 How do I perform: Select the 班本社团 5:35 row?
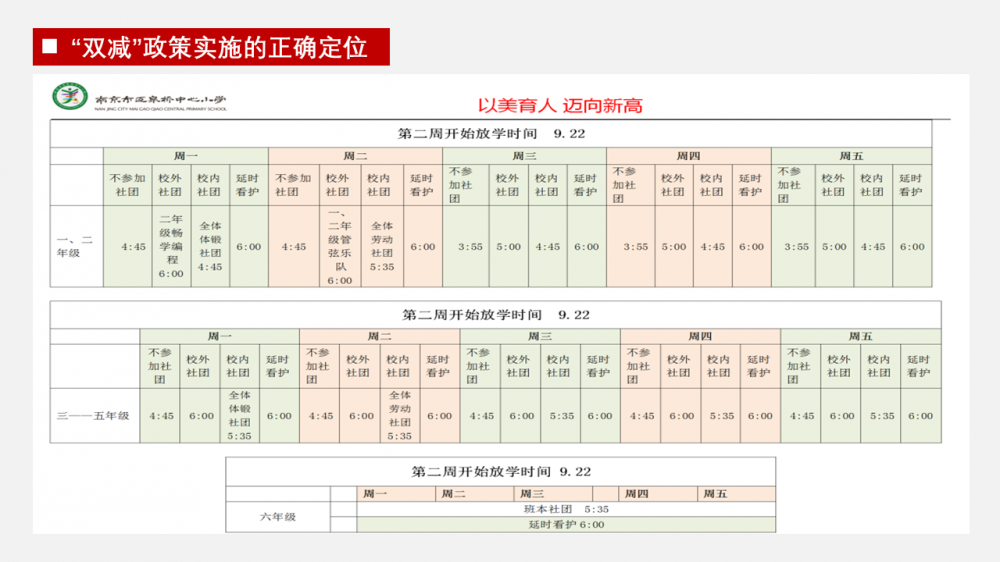point(566,509)
